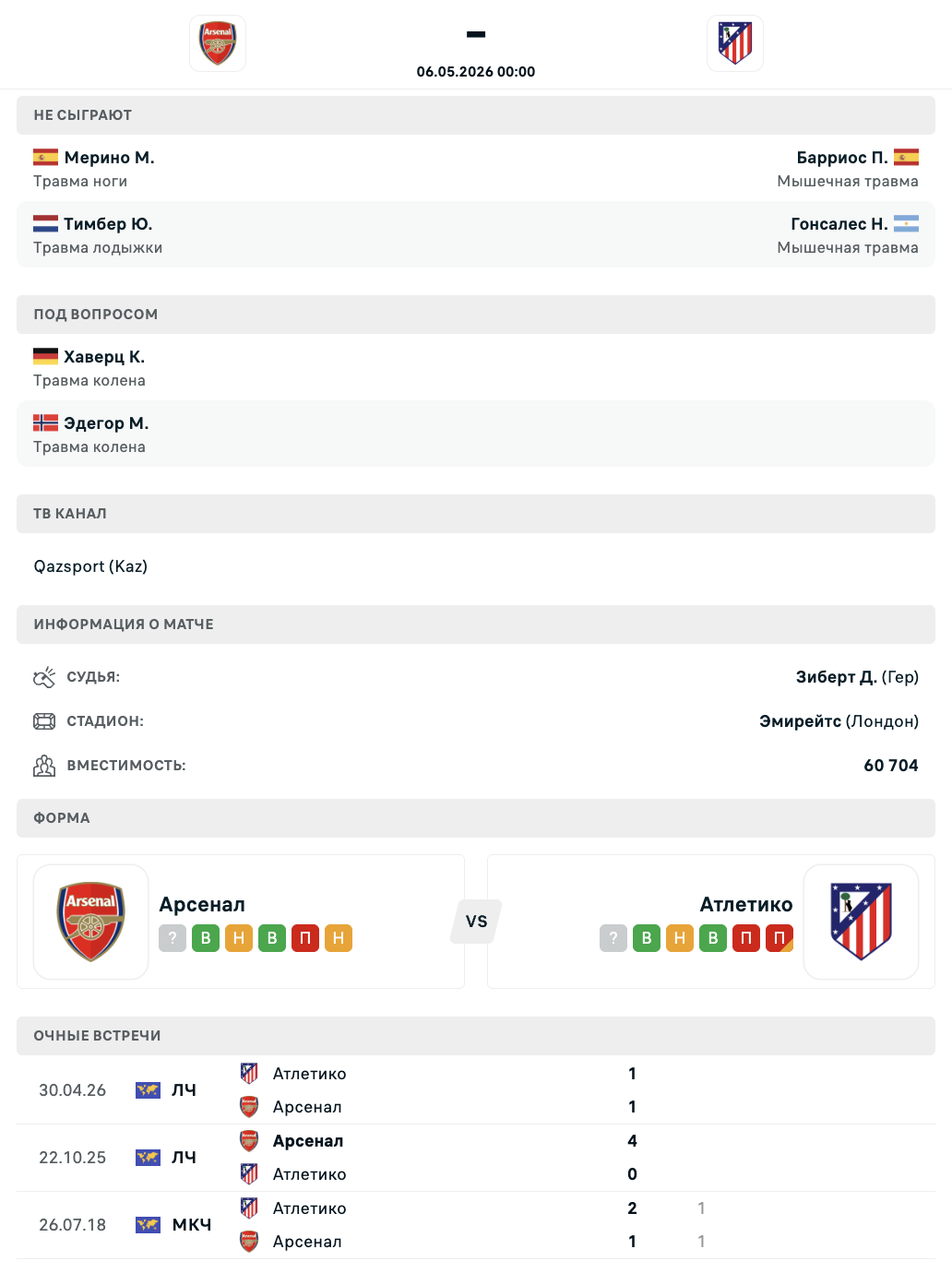Image resolution: width=952 pixels, height=1273 pixels.
Task: Click the referee whistle icon
Action: click(44, 677)
